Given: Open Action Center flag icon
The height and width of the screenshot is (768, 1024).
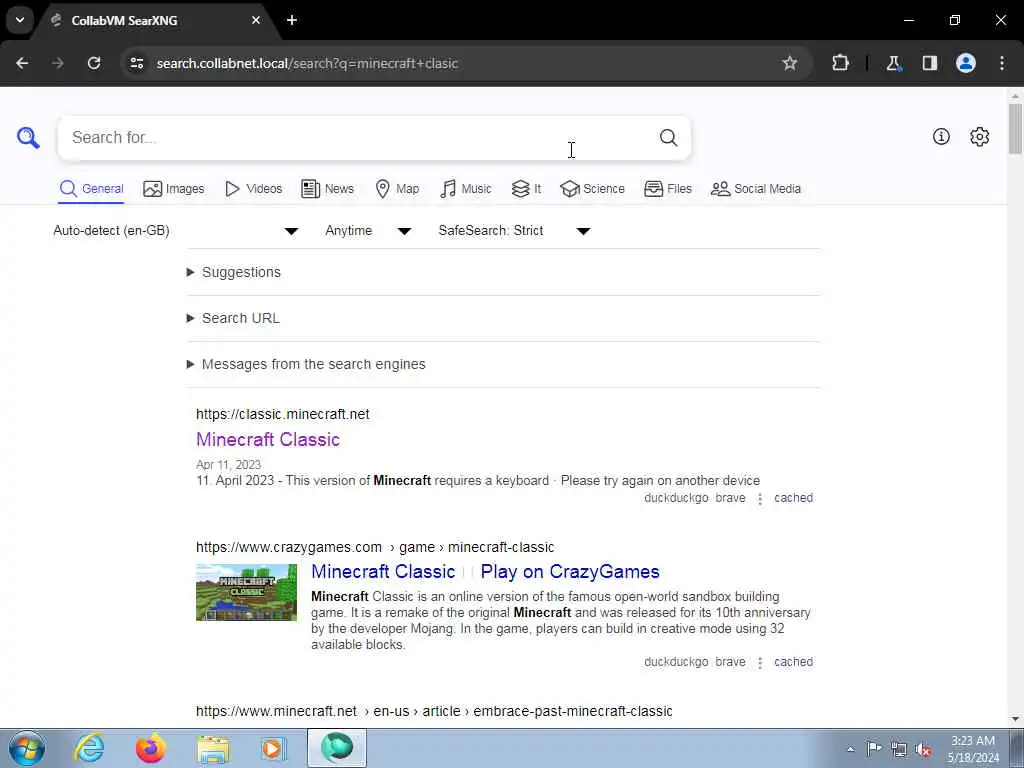Looking at the screenshot, I should click(874, 749).
